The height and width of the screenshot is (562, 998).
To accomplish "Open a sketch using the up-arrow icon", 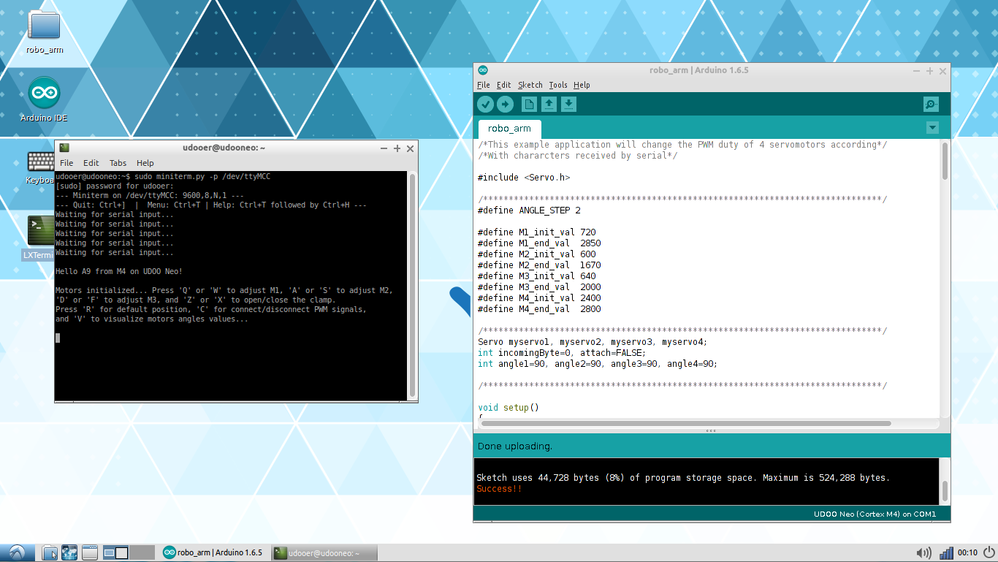I will click(549, 104).
